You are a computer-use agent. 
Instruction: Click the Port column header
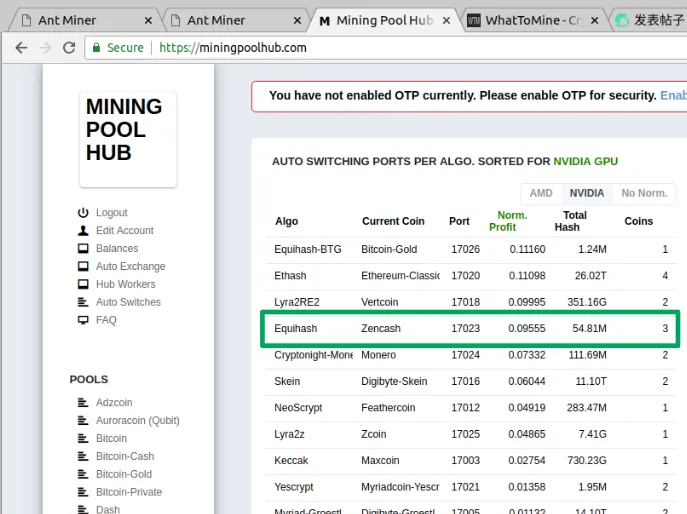[x=459, y=221]
